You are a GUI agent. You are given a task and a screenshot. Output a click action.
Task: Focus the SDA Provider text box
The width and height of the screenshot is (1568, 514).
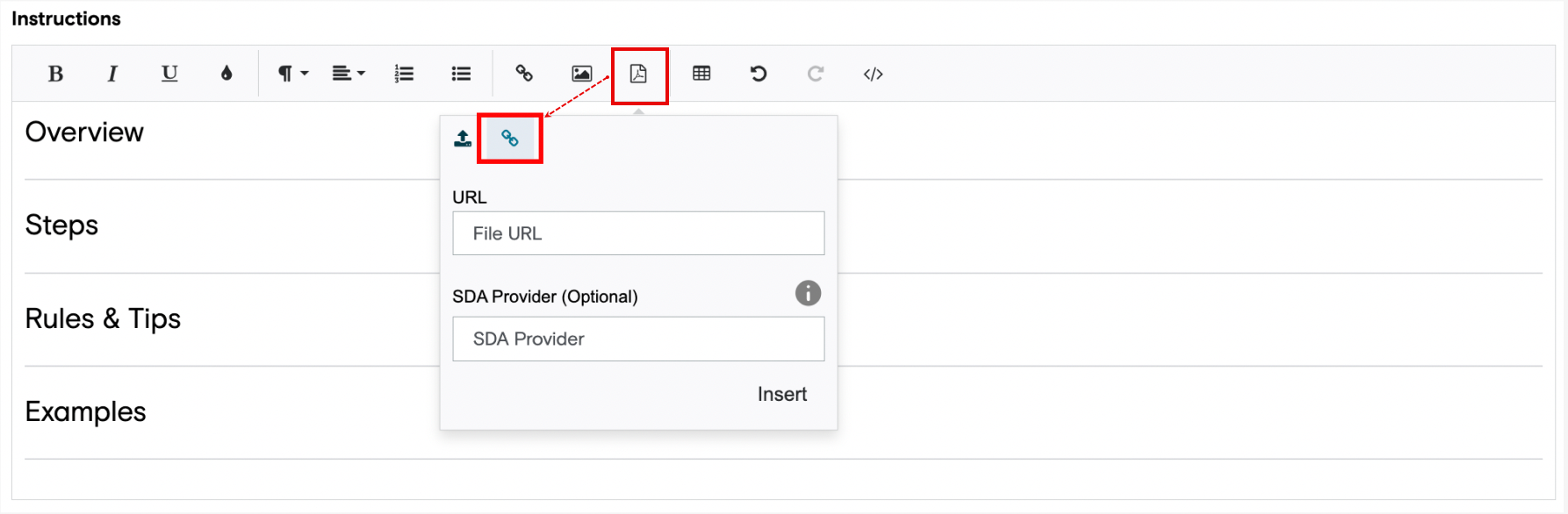[x=638, y=339]
